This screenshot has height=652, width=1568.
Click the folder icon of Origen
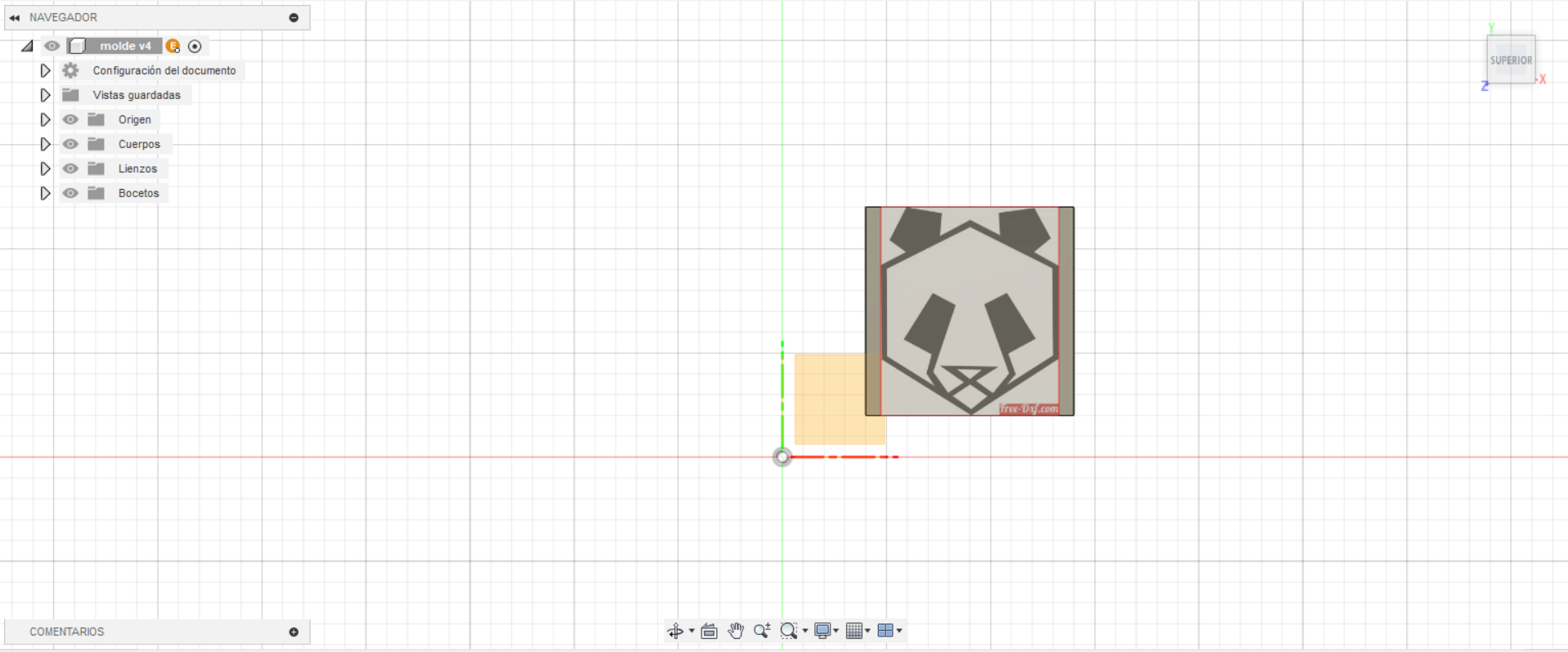pos(96,119)
